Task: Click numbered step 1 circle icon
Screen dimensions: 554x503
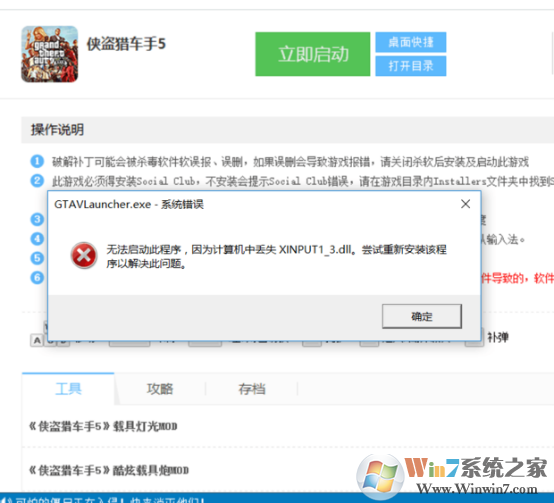Action: 37,161
